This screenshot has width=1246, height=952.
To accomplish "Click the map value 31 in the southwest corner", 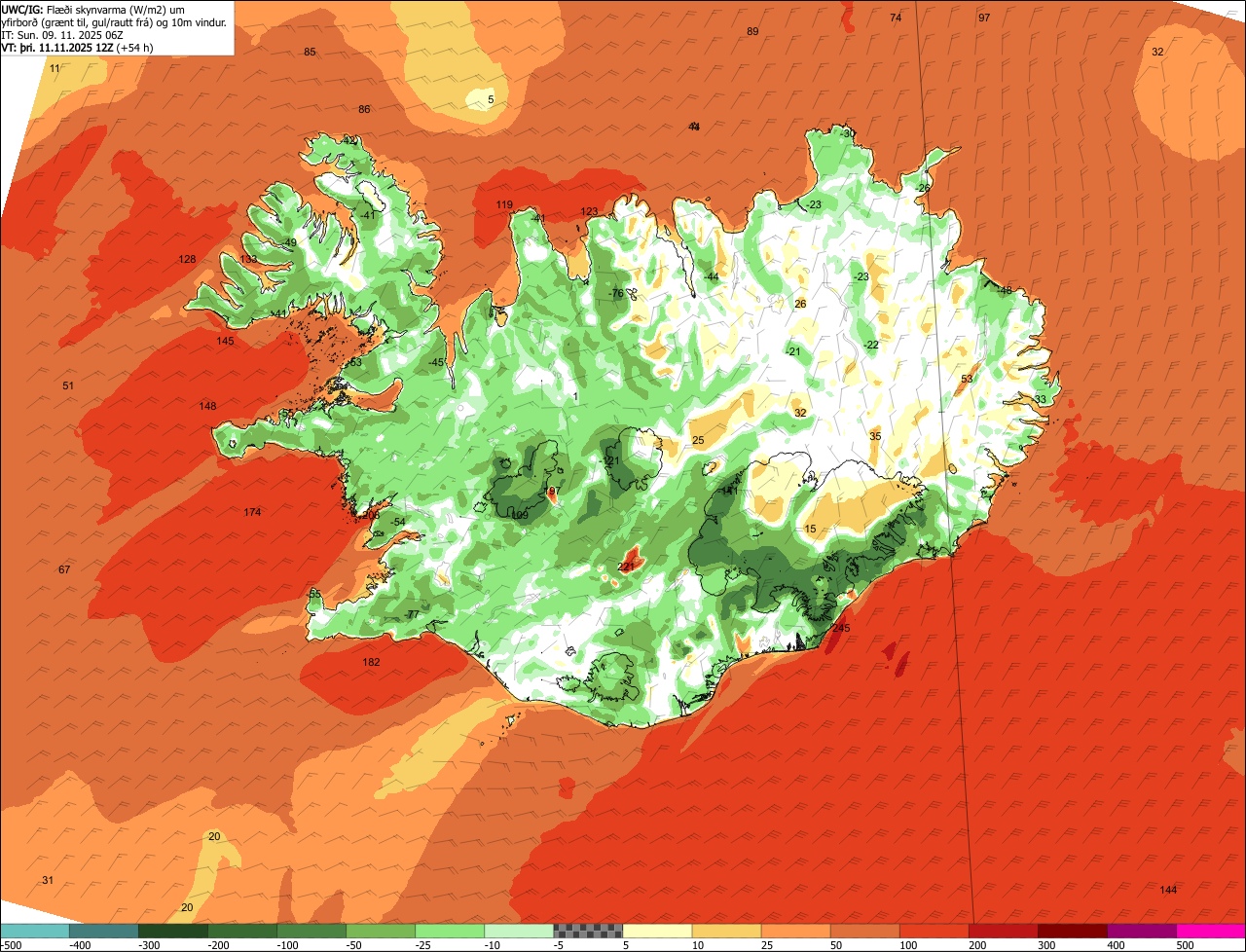I will pyautogui.click(x=48, y=880).
